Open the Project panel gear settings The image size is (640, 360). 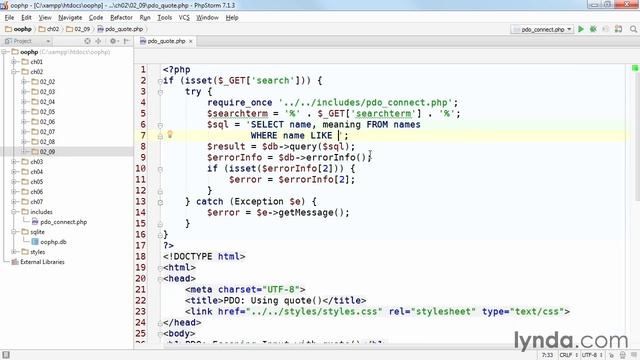click(113, 41)
